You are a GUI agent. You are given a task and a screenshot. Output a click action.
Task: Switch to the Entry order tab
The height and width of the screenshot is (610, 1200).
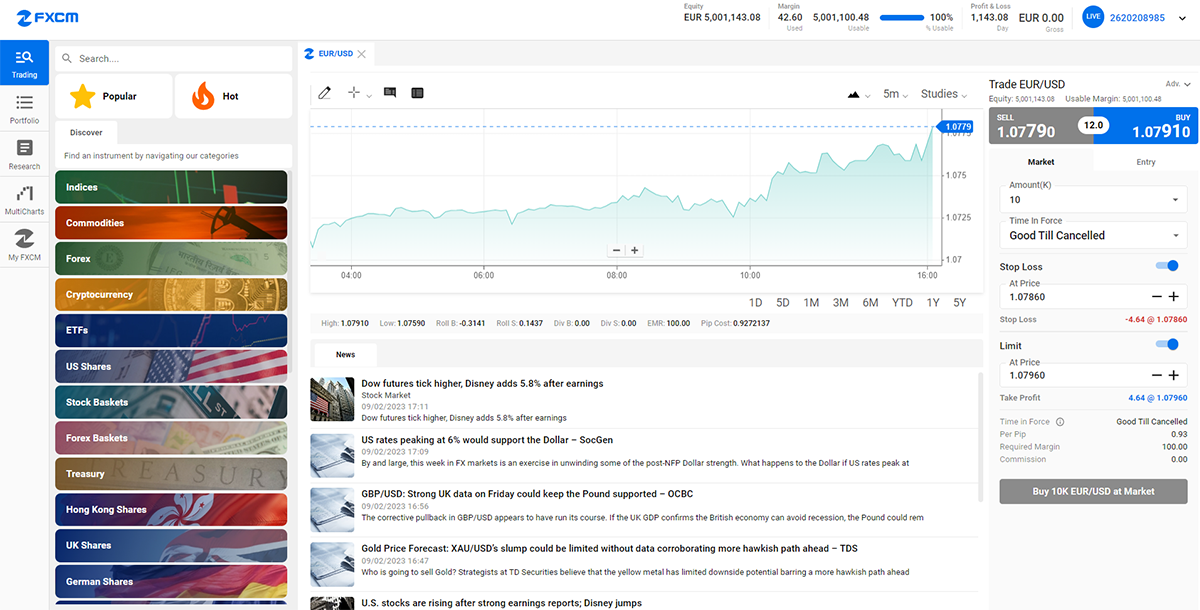[1145, 162]
